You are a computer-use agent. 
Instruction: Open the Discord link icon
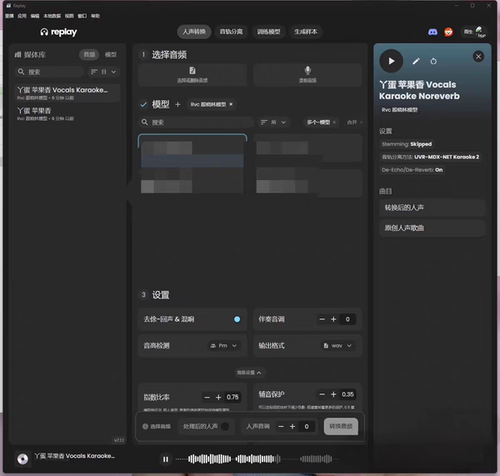pos(433,32)
